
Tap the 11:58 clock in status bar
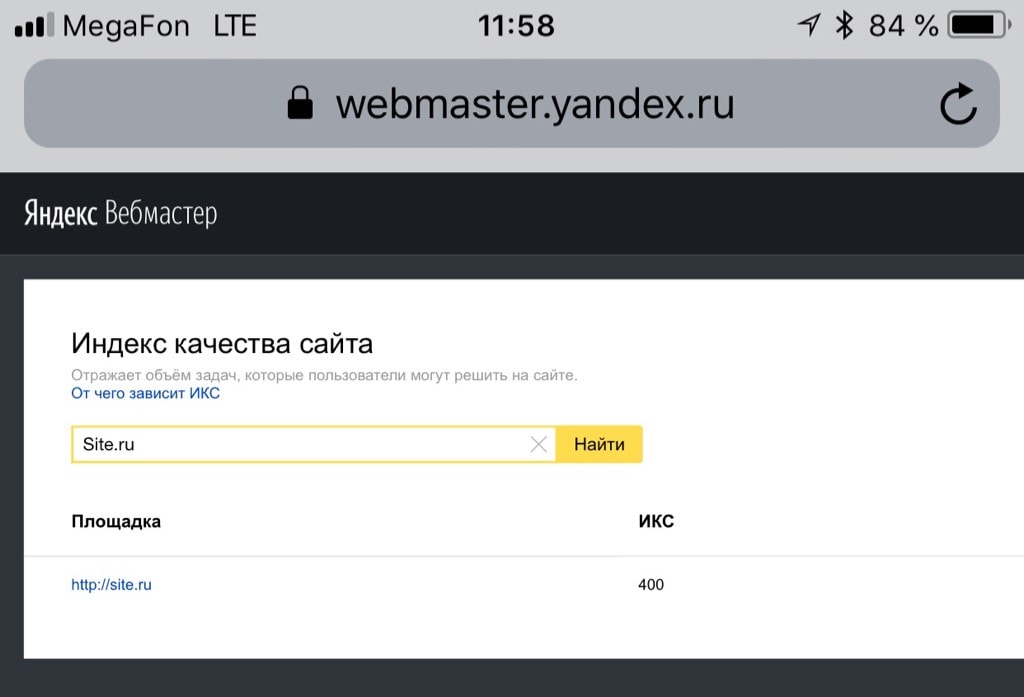[516, 25]
